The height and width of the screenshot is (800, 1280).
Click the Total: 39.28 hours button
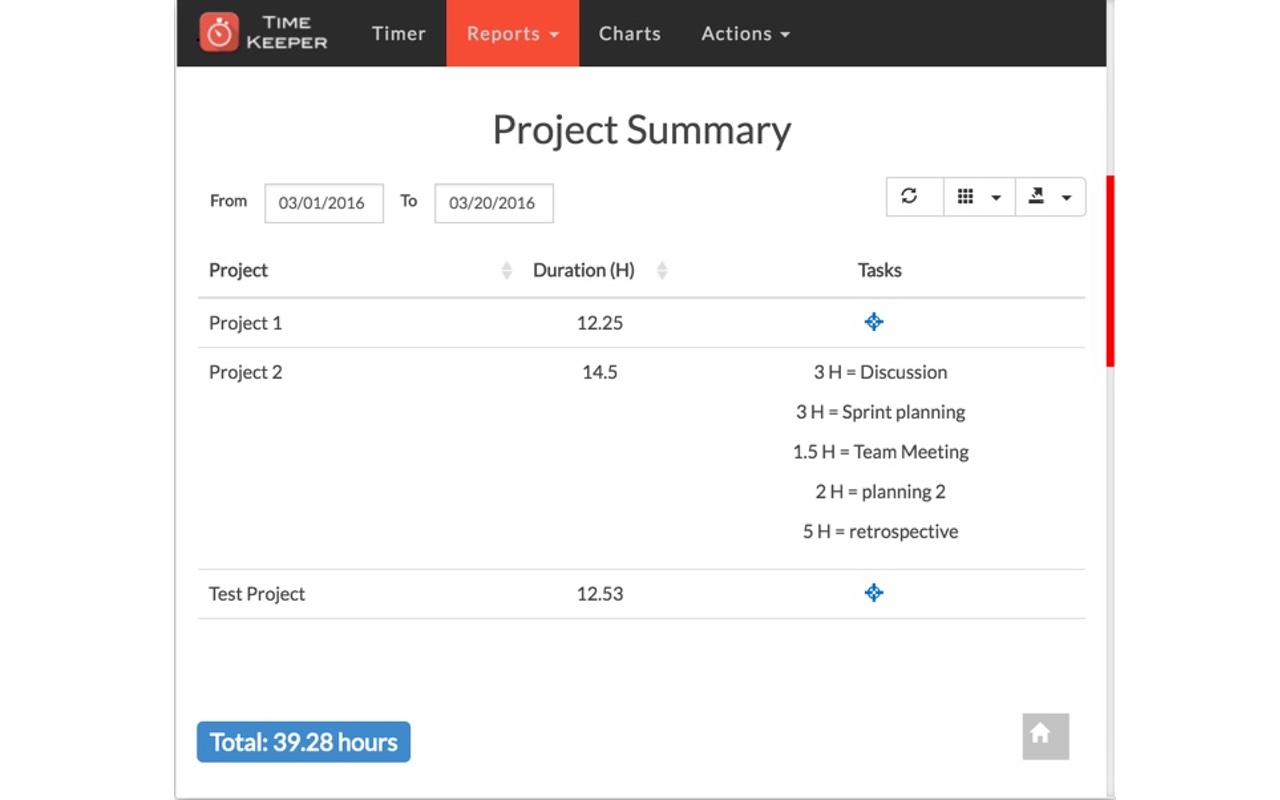click(303, 741)
